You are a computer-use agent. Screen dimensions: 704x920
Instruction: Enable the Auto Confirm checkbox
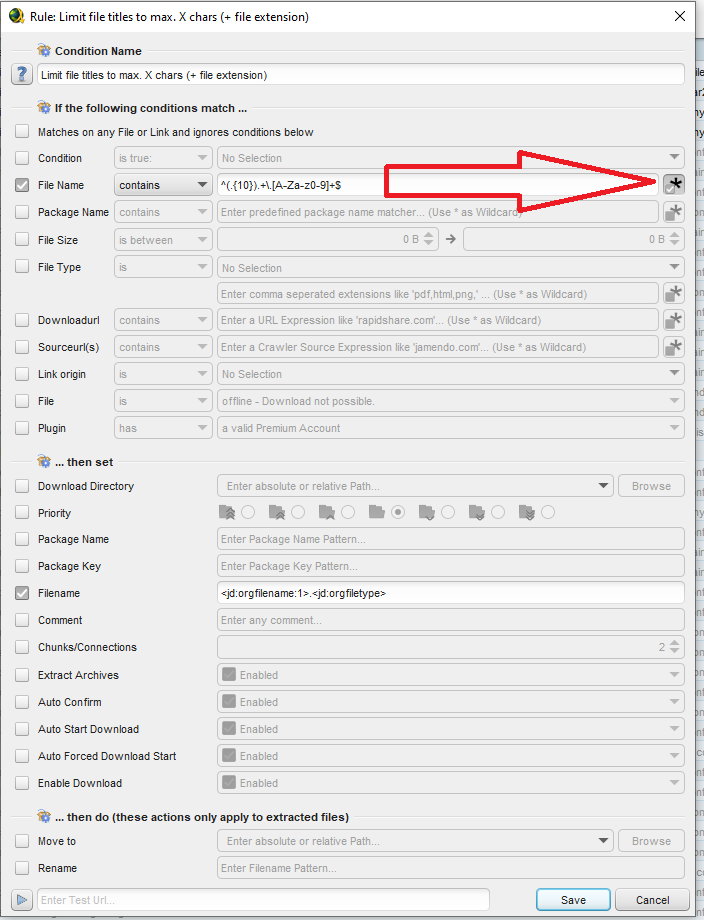(x=22, y=702)
